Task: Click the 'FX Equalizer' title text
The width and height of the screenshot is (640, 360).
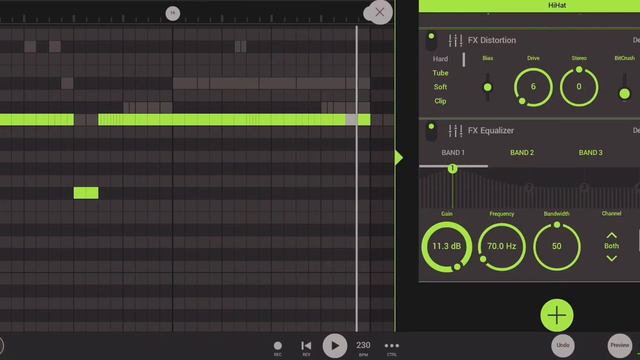Action: click(491, 131)
